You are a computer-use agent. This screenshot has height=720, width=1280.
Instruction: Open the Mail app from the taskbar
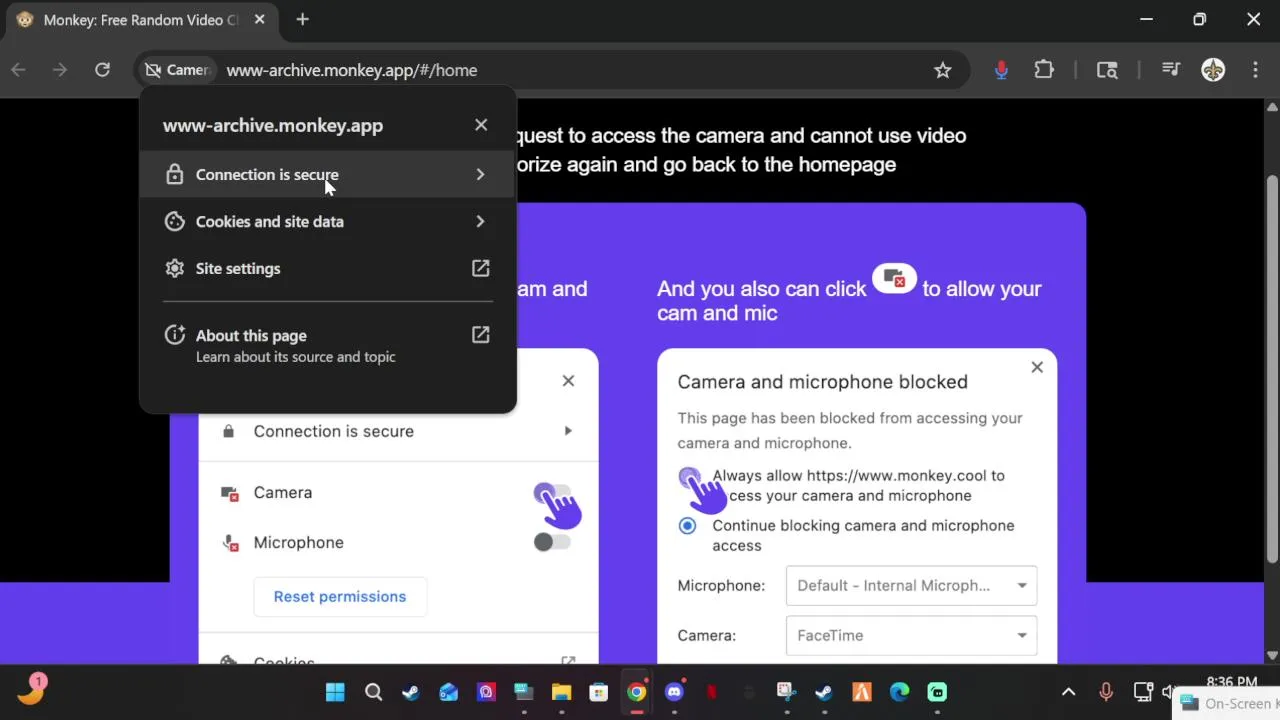448,692
